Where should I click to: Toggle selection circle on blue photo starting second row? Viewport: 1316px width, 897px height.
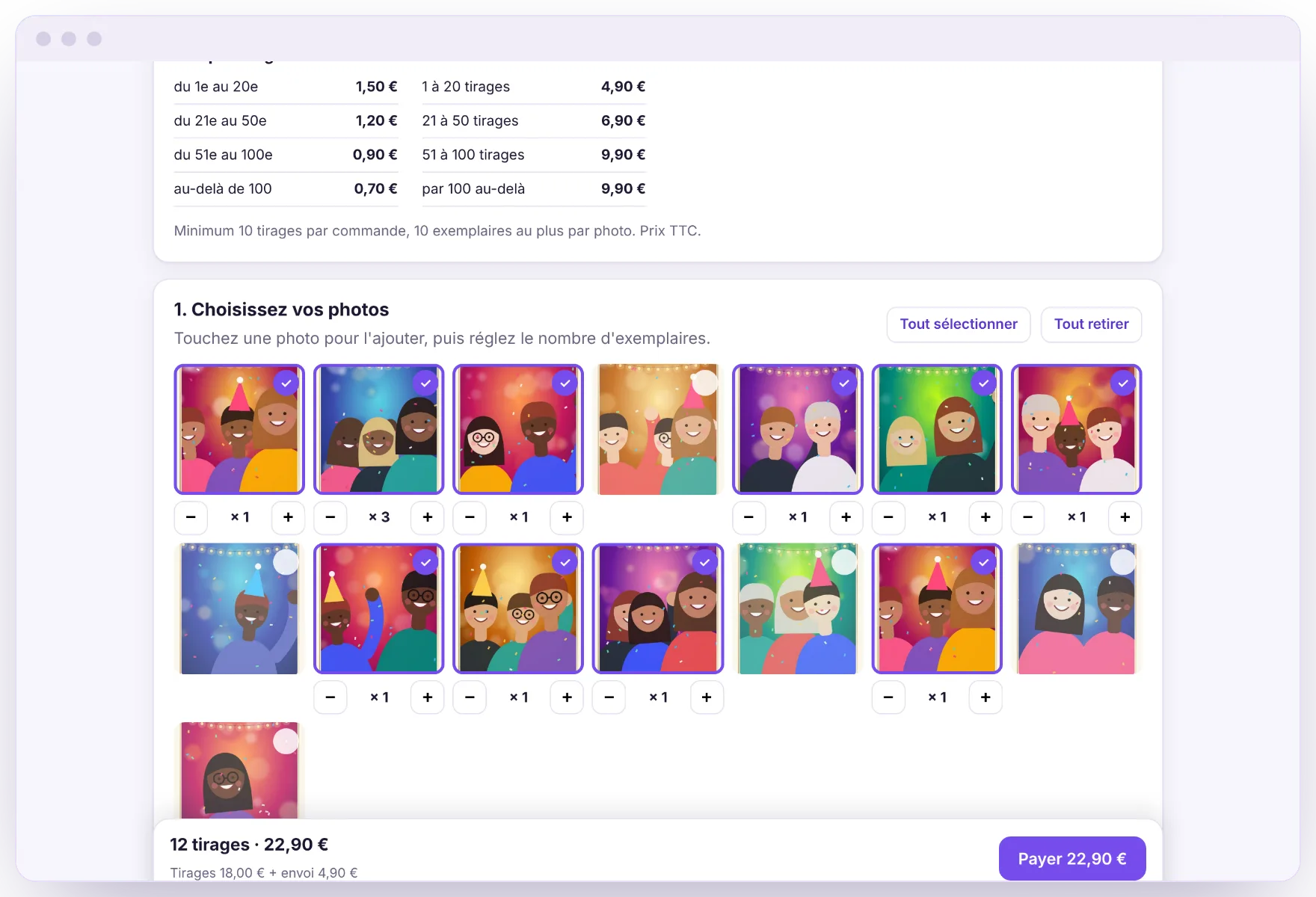(x=286, y=562)
